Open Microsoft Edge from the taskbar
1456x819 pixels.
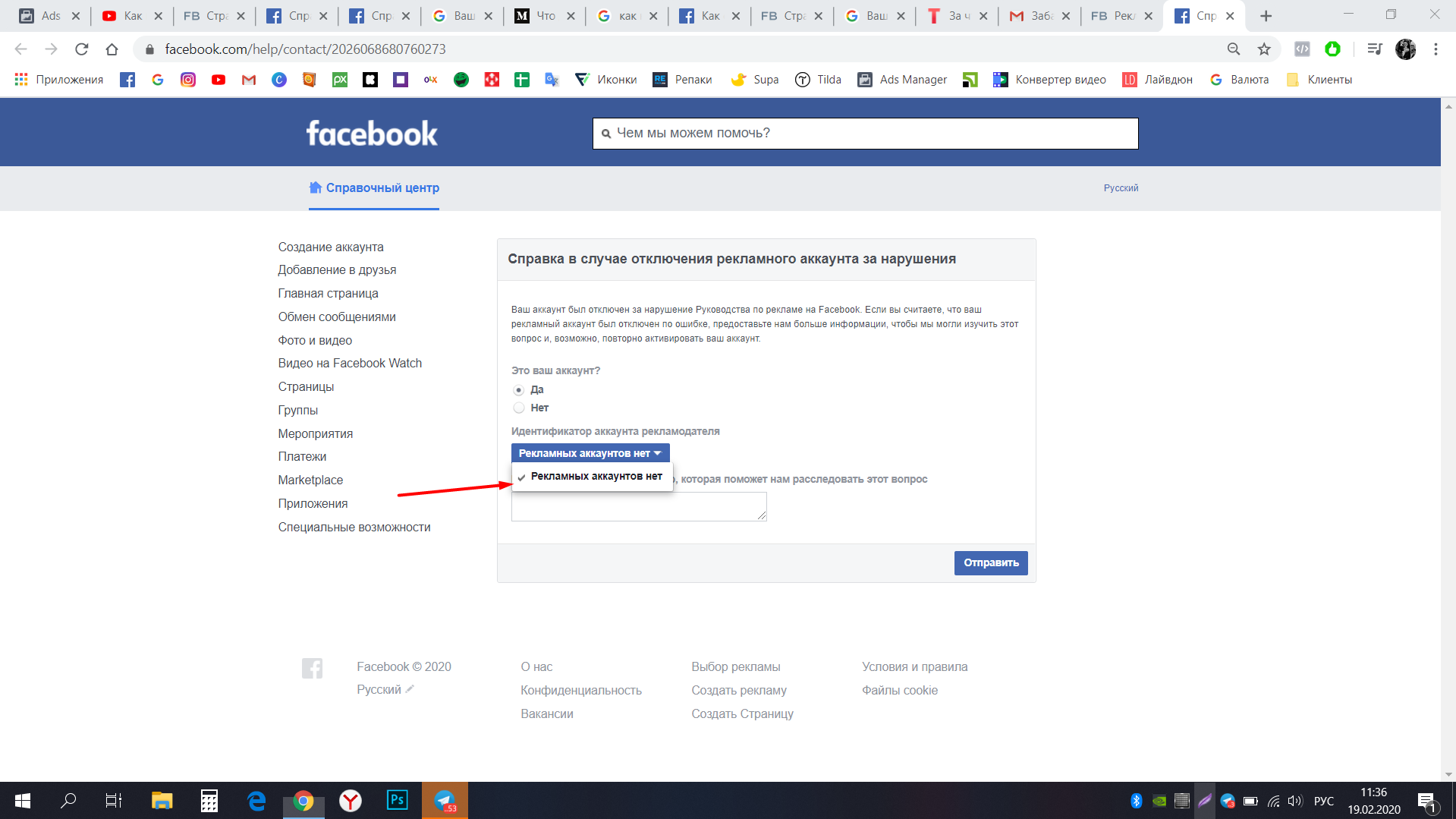point(256,801)
